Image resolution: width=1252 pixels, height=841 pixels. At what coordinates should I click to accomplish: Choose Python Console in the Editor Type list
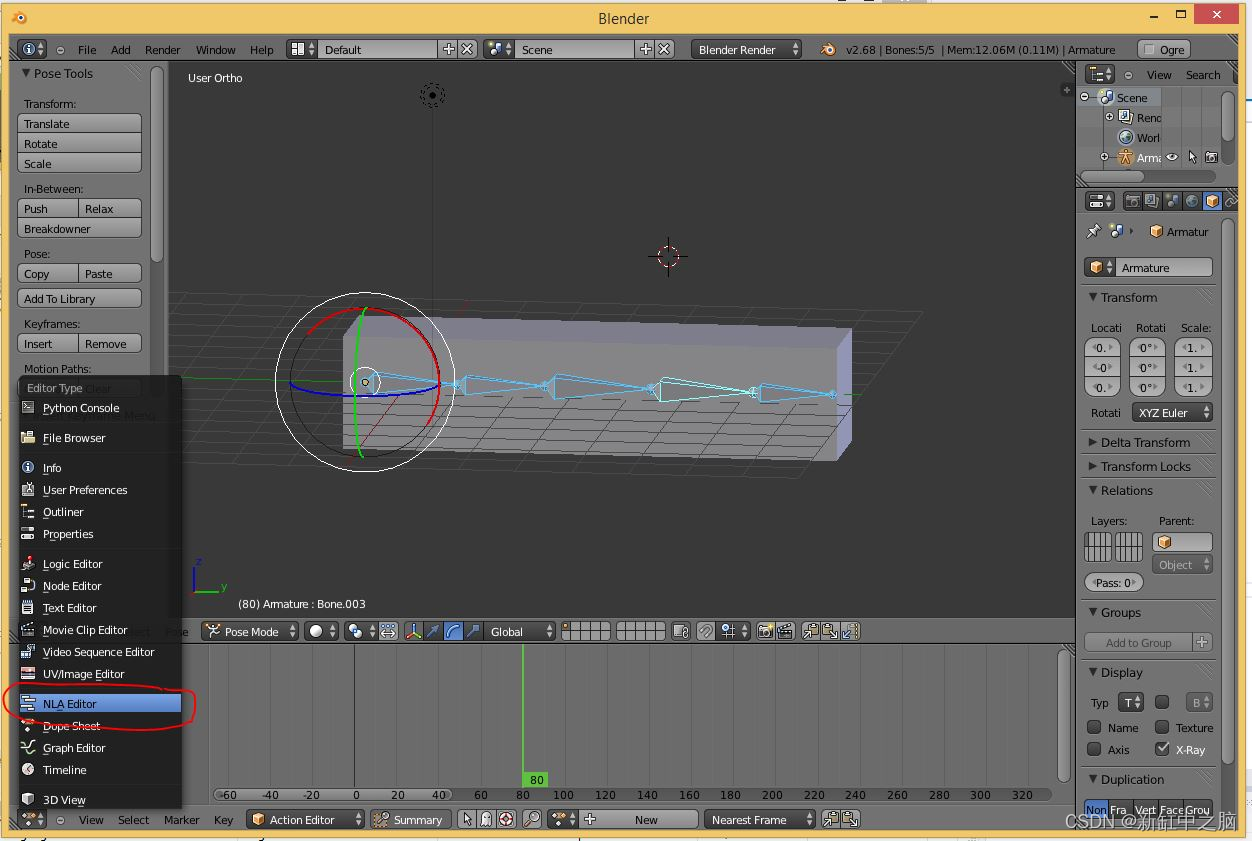pos(100,408)
